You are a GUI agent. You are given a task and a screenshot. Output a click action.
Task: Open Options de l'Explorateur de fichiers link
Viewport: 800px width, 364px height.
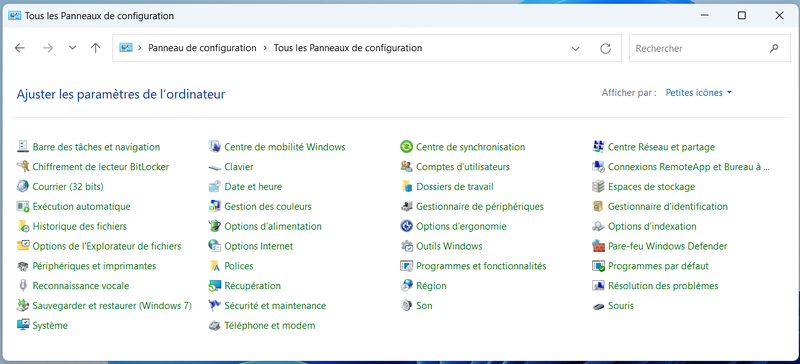click(x=107, y=246)
